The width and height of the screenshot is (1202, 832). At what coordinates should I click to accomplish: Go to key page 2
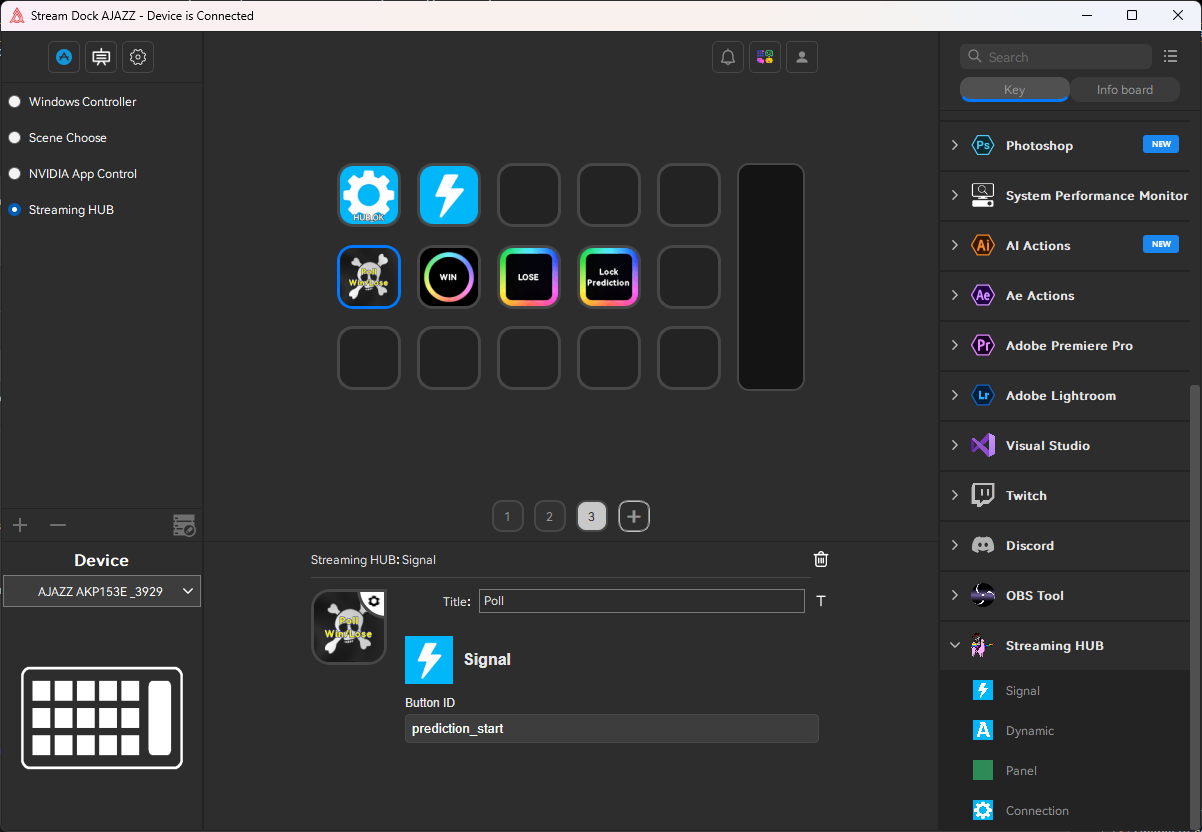coord(550,517)
